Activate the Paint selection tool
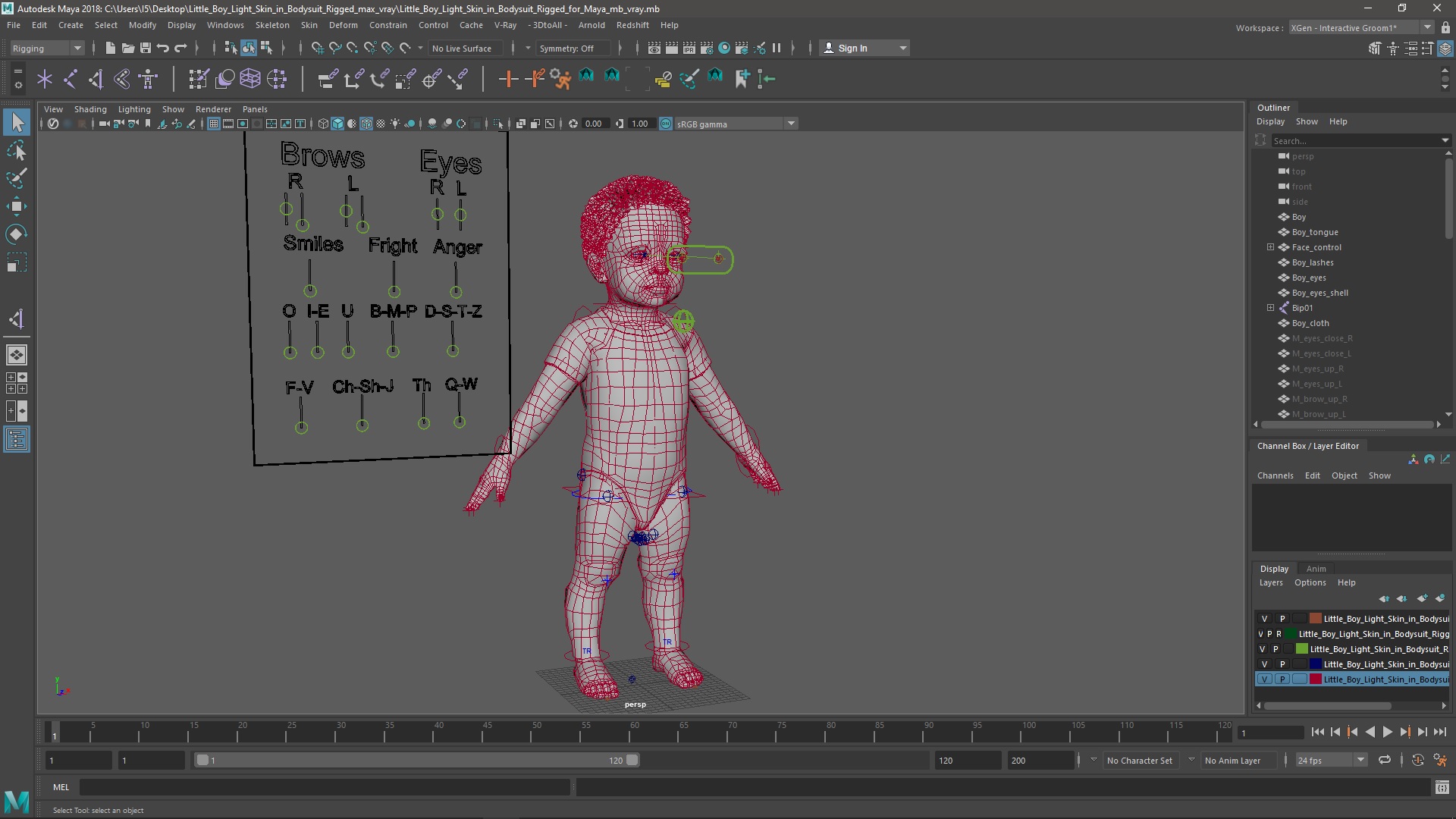 [17, 178]
